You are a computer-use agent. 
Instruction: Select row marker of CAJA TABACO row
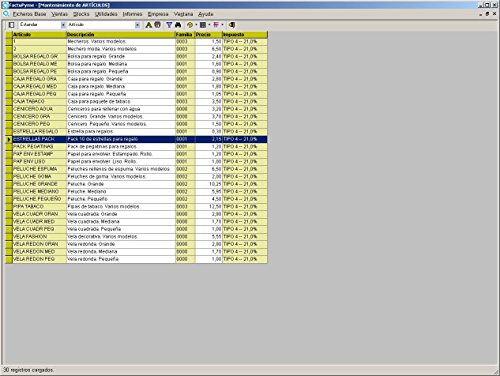coord(9,101)
